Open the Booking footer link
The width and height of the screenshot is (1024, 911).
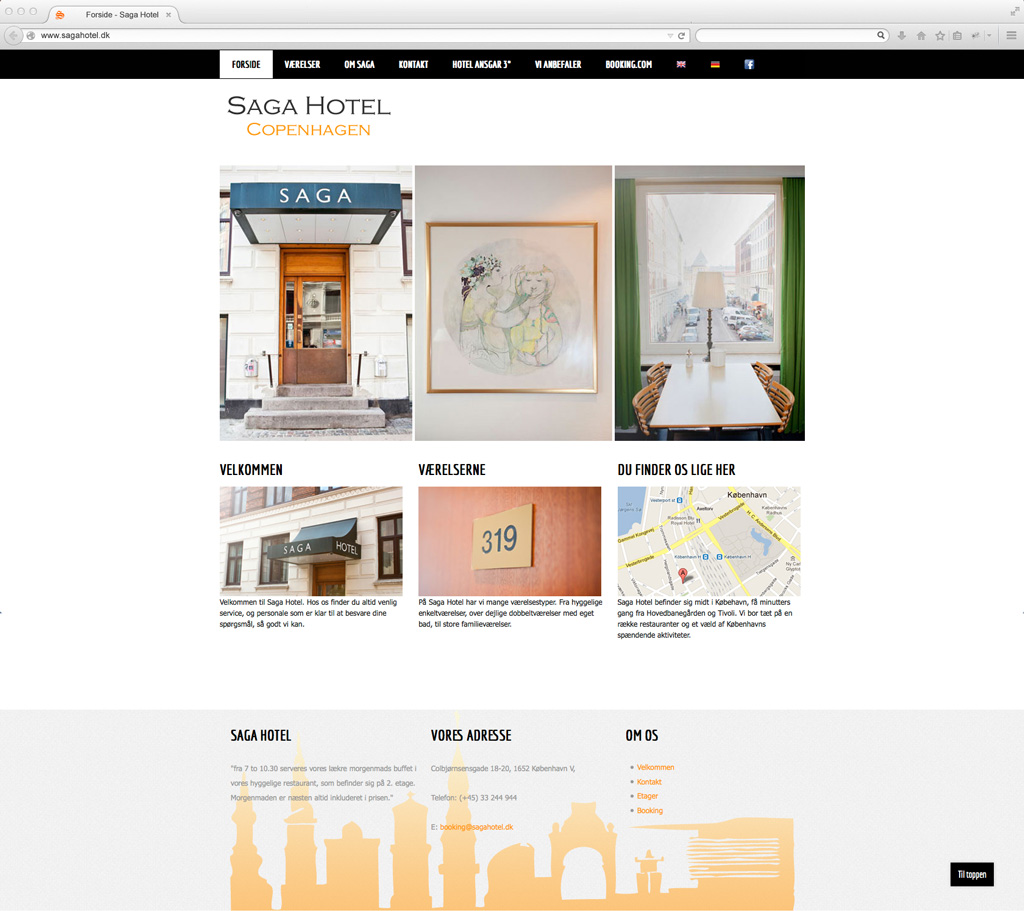point(650,810)
